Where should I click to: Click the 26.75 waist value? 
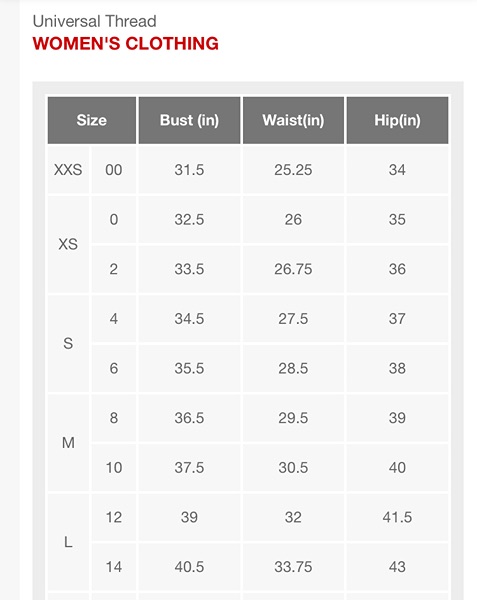click(293, 269)
